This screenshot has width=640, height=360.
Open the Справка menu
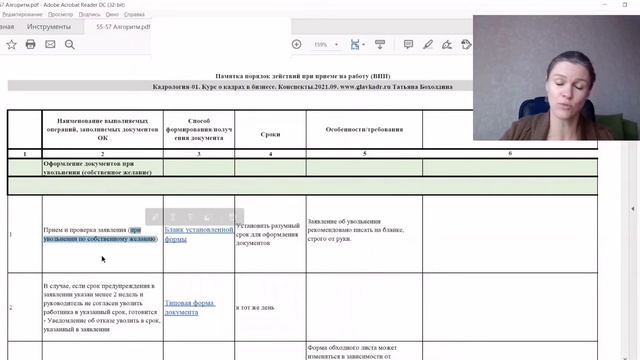(134, 14)
